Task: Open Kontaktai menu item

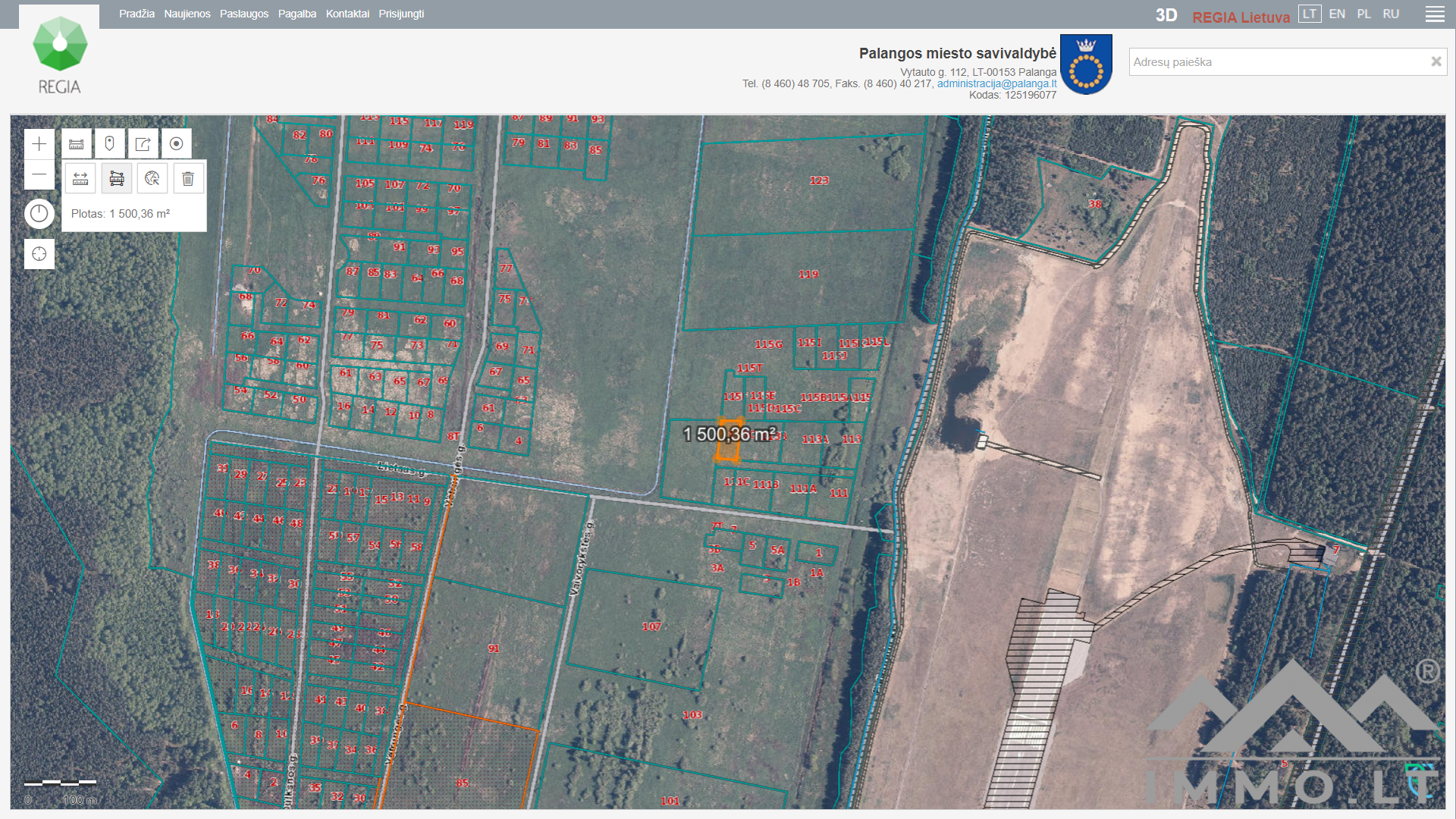Action: (x=347, y=14)
